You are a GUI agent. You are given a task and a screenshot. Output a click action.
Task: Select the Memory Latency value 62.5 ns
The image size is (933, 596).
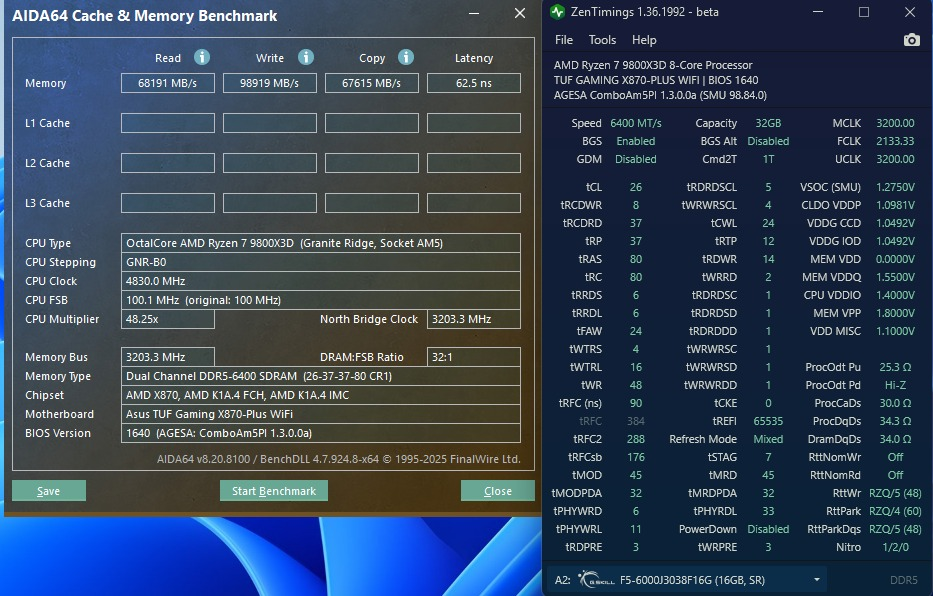(474, 83)
